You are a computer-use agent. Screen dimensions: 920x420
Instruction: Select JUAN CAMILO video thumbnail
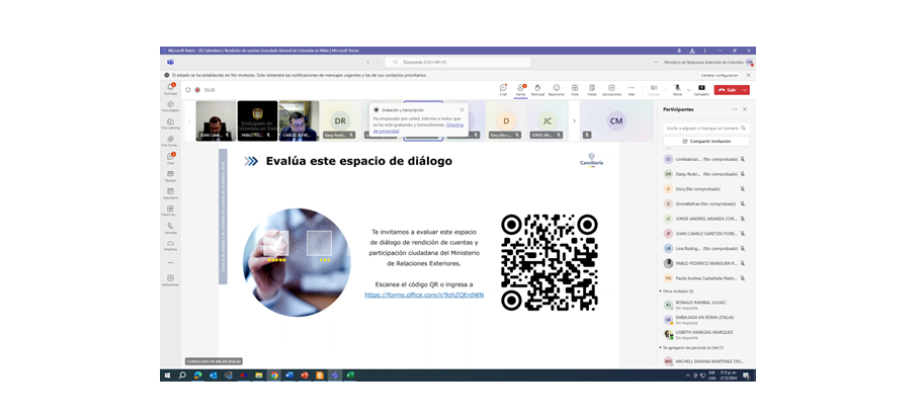(x=216, y=120)
